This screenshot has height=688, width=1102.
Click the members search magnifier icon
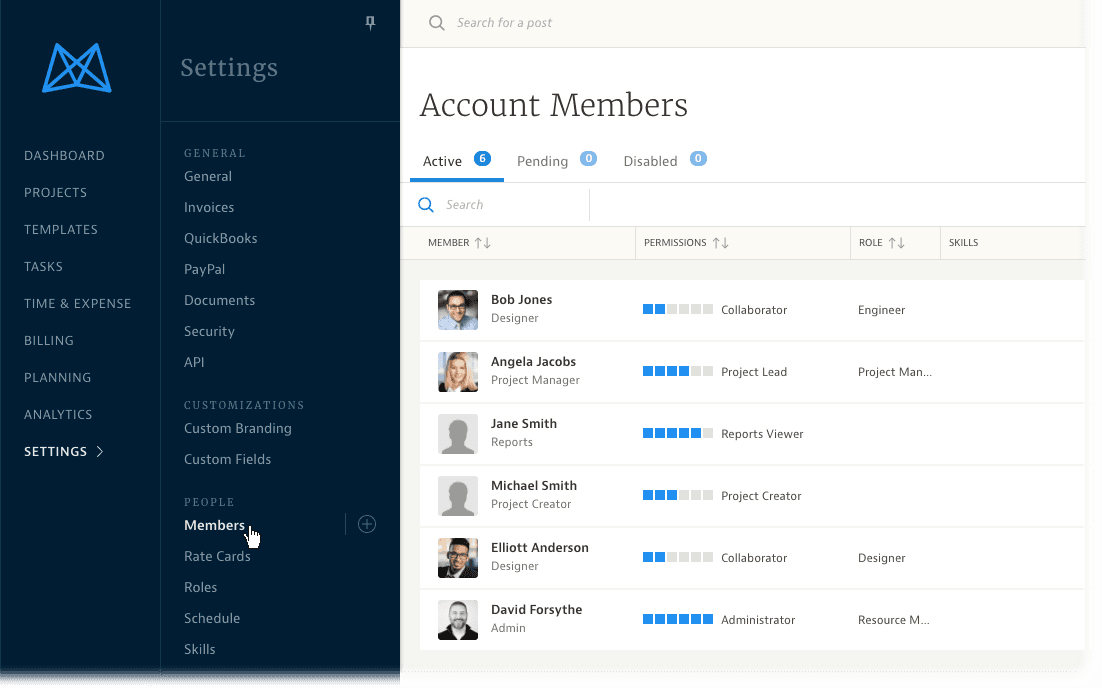pos(426,205)
